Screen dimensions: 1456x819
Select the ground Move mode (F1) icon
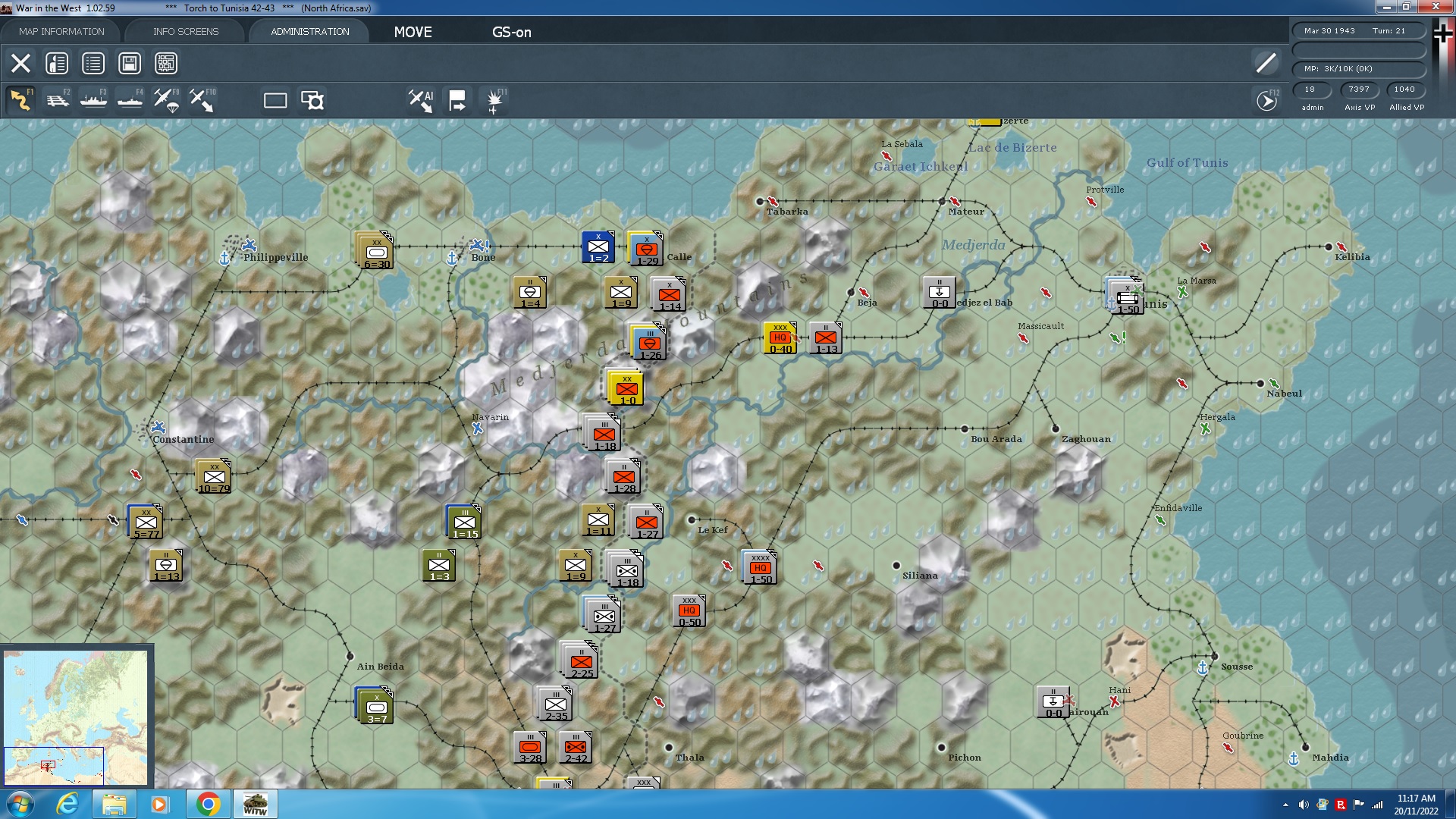pos(20,100)
